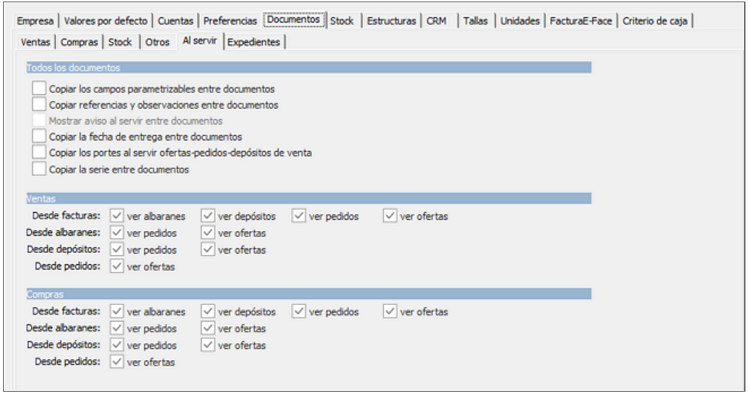Screen dimensions: 750x397
Task: Uncheck Ventas Desde facturas ver depósitos
Action: [x=208, y=216]
